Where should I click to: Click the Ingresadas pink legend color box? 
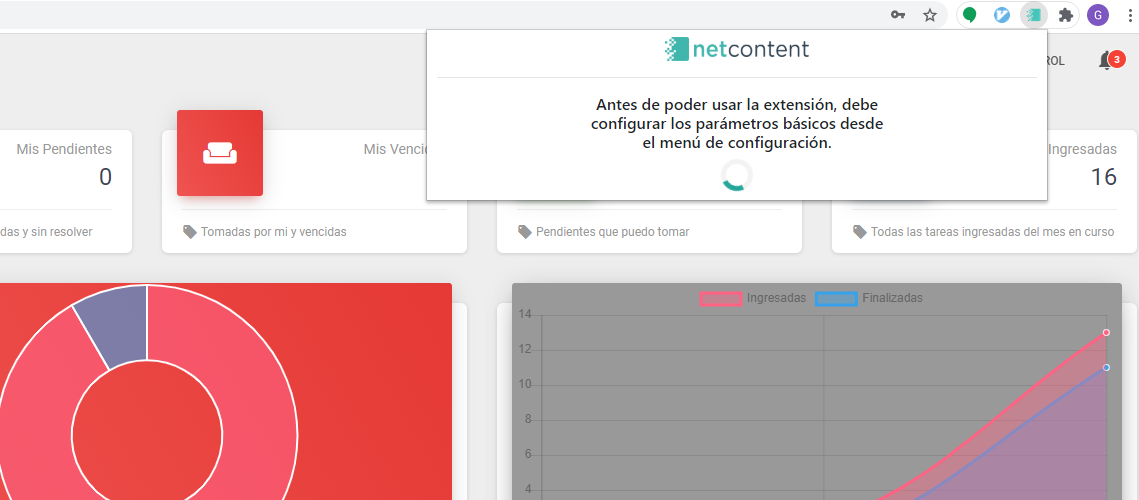pos(721,298)
